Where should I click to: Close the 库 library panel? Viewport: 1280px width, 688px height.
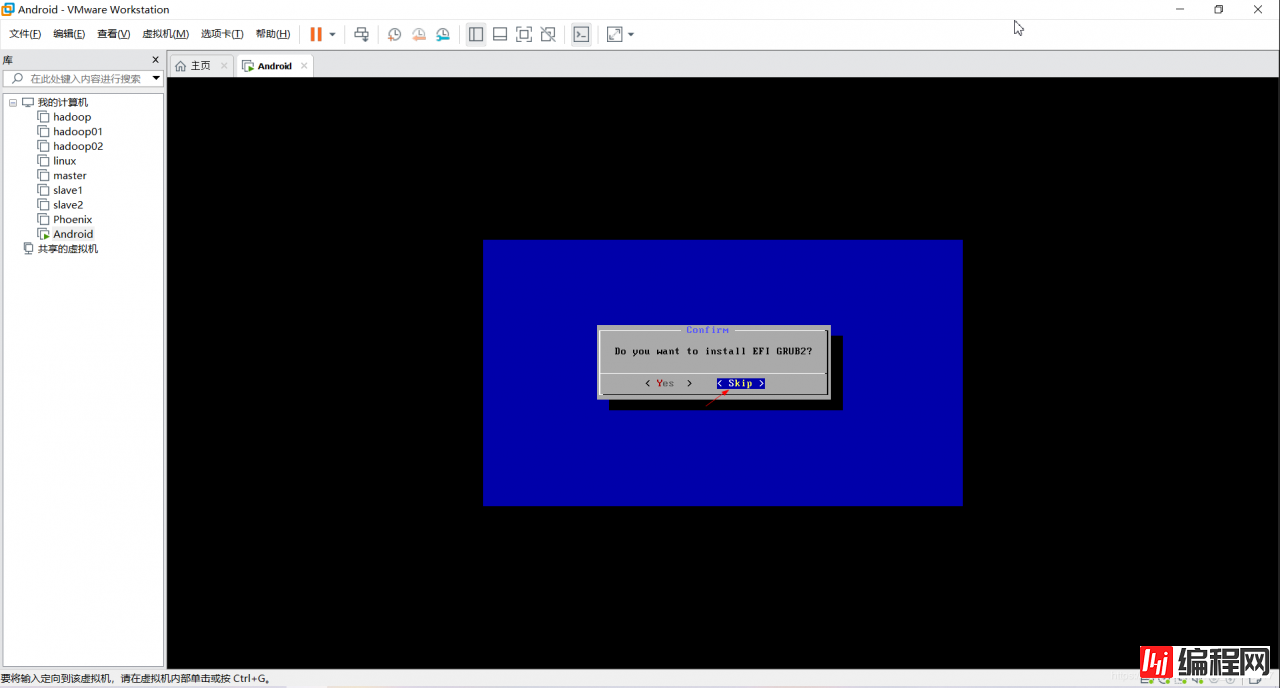[155, 60]
